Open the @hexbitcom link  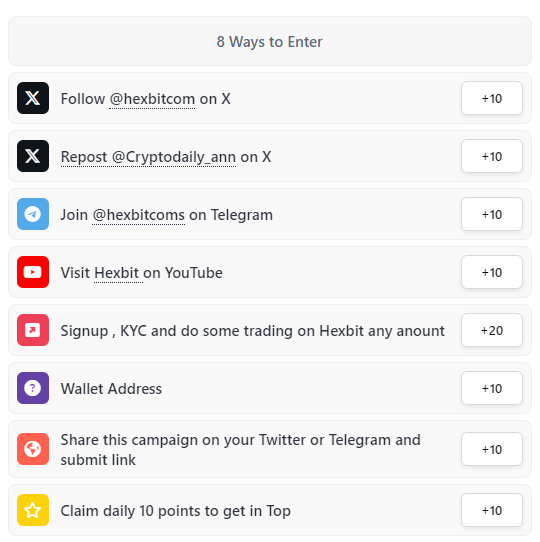coord(152,99)
